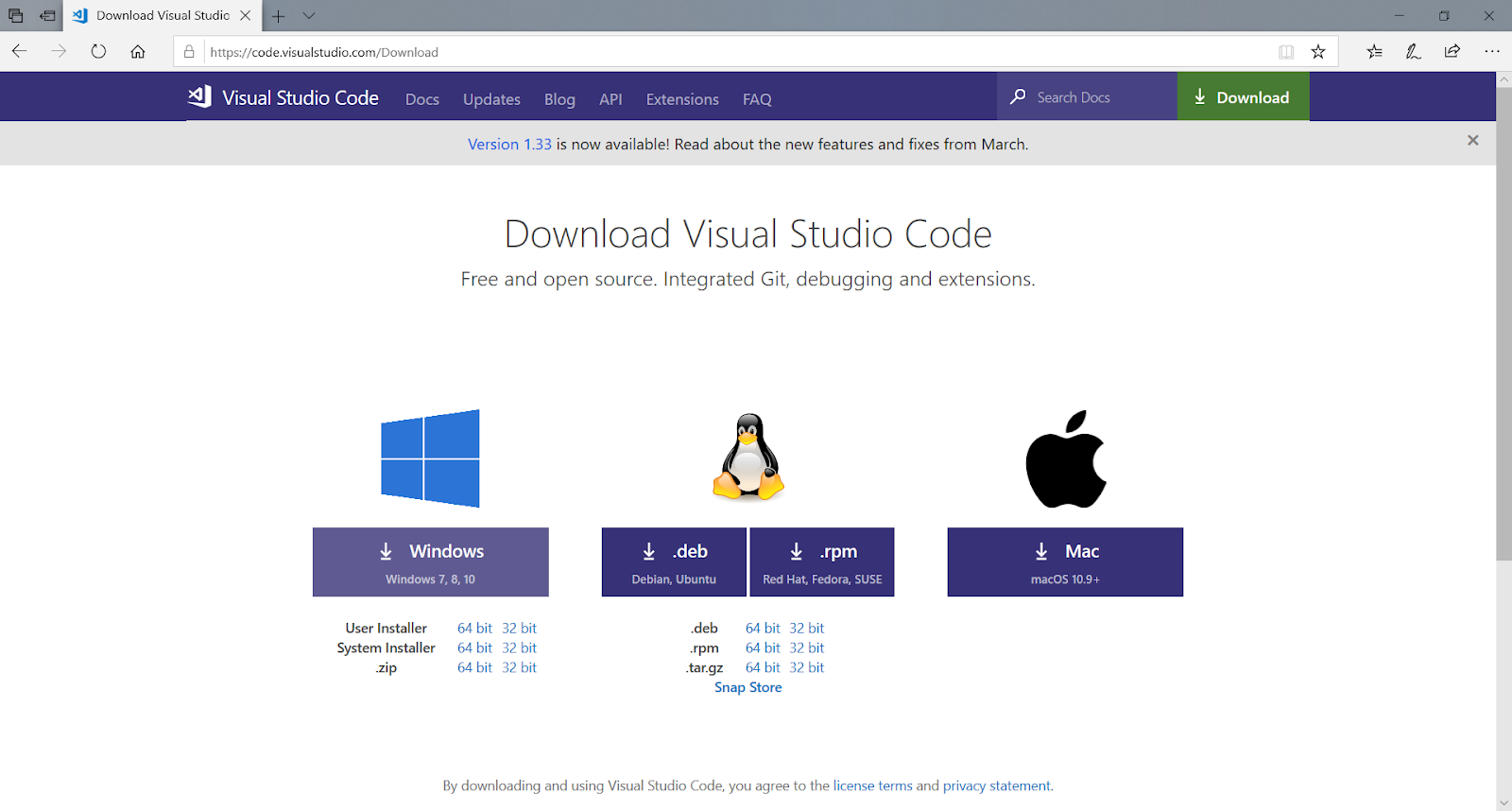This screenshot has width=1512, height=811.
Task: Download the Mac macOS 10.9+ build
Action: (x=1065, y=561)
